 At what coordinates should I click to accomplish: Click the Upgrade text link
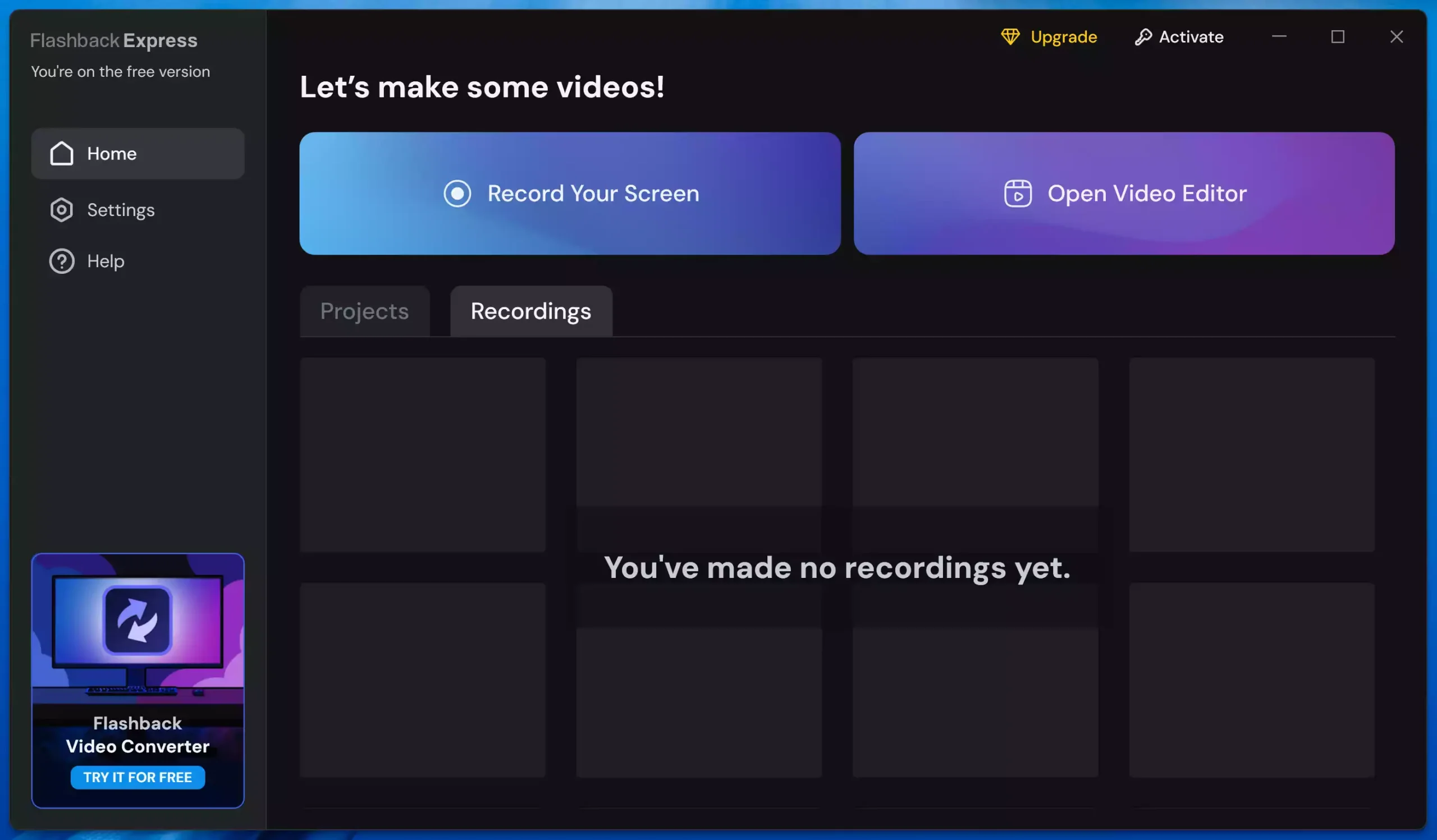pos(1064,37)
